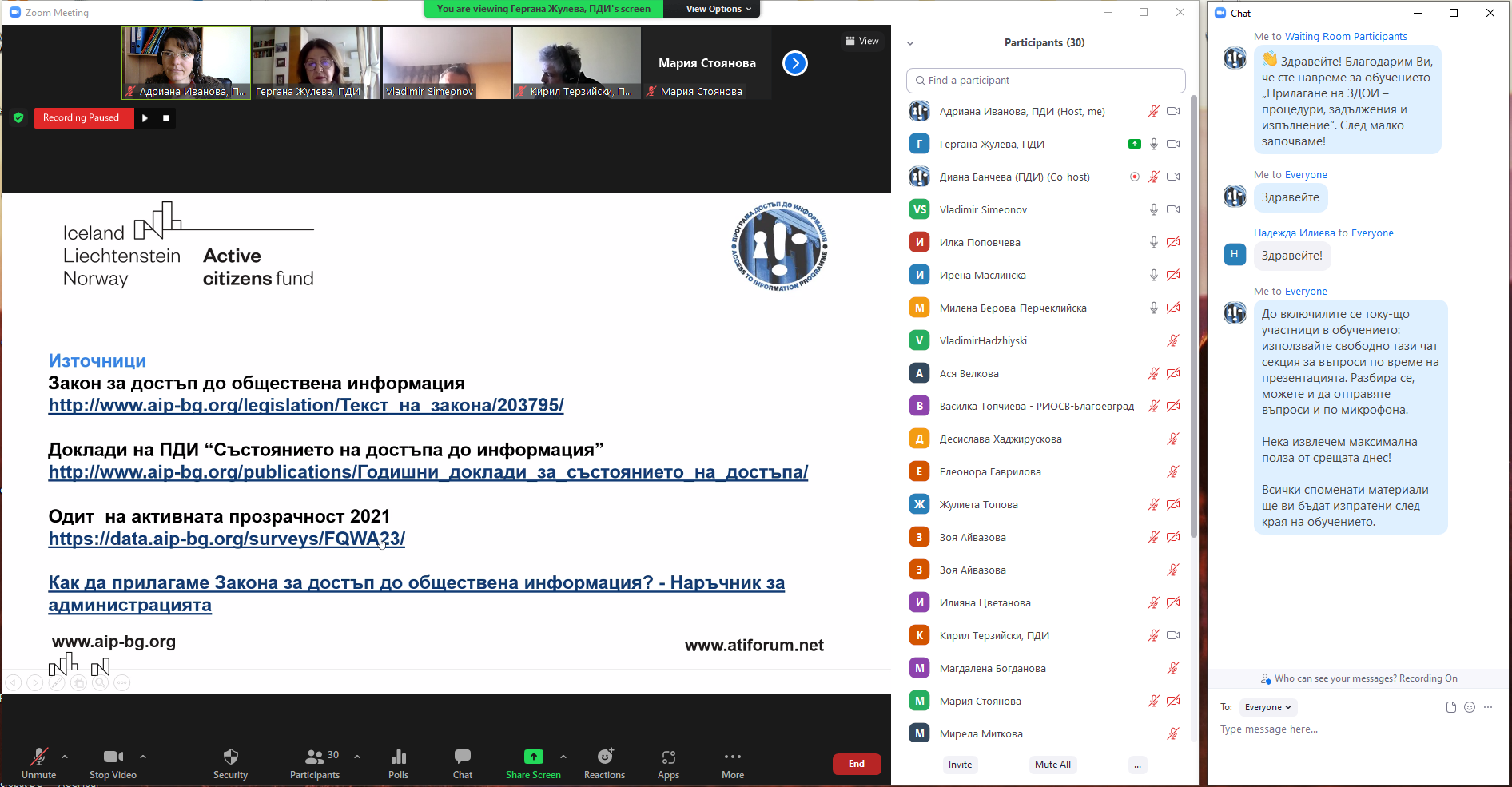Click the Find a participant search field

click(1045, 80)
